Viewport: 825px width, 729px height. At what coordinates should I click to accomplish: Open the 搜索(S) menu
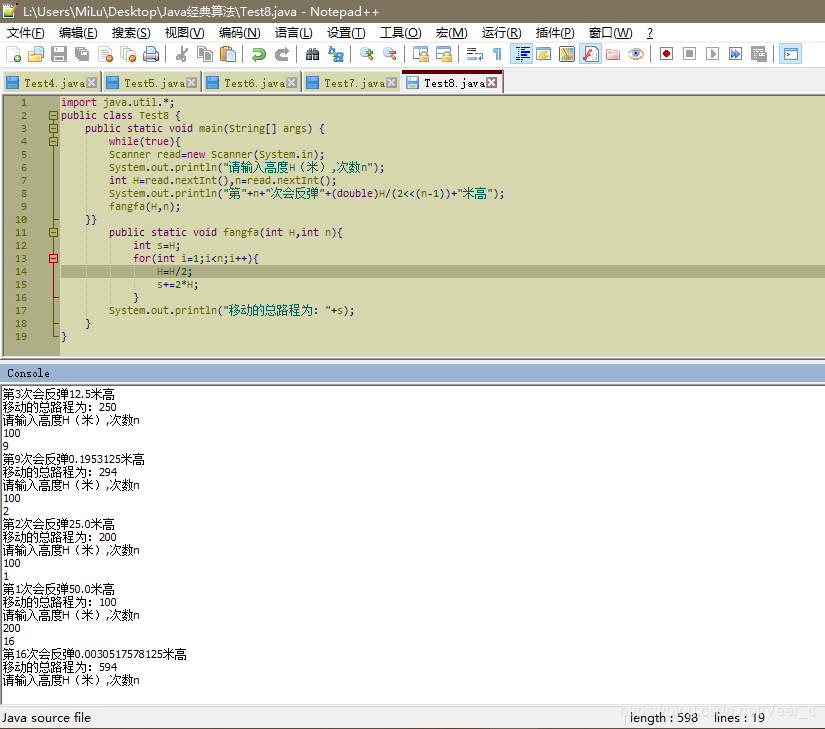point(131,33)
